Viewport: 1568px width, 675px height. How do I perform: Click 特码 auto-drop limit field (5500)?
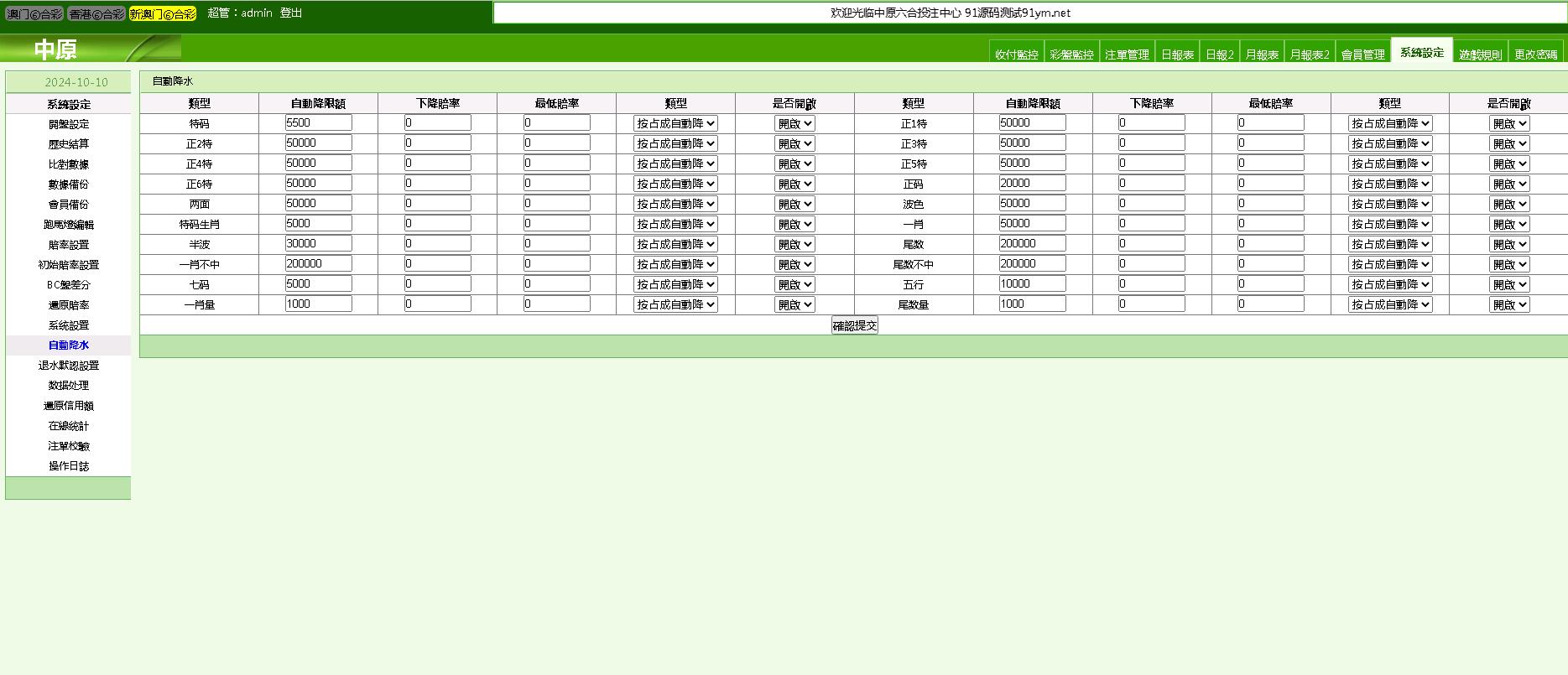[x=318, y=122]
